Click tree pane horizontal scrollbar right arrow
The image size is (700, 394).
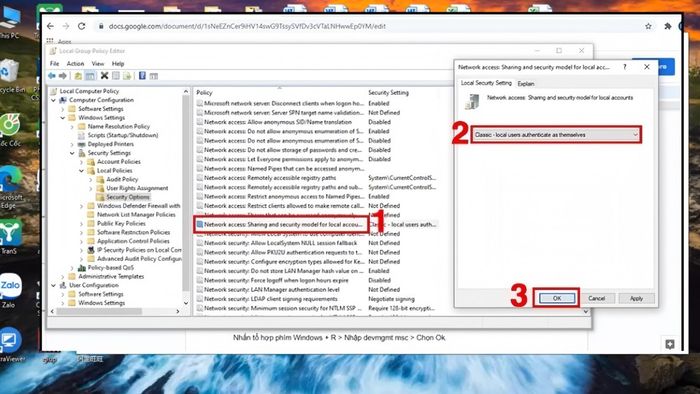tap(178, 311)
